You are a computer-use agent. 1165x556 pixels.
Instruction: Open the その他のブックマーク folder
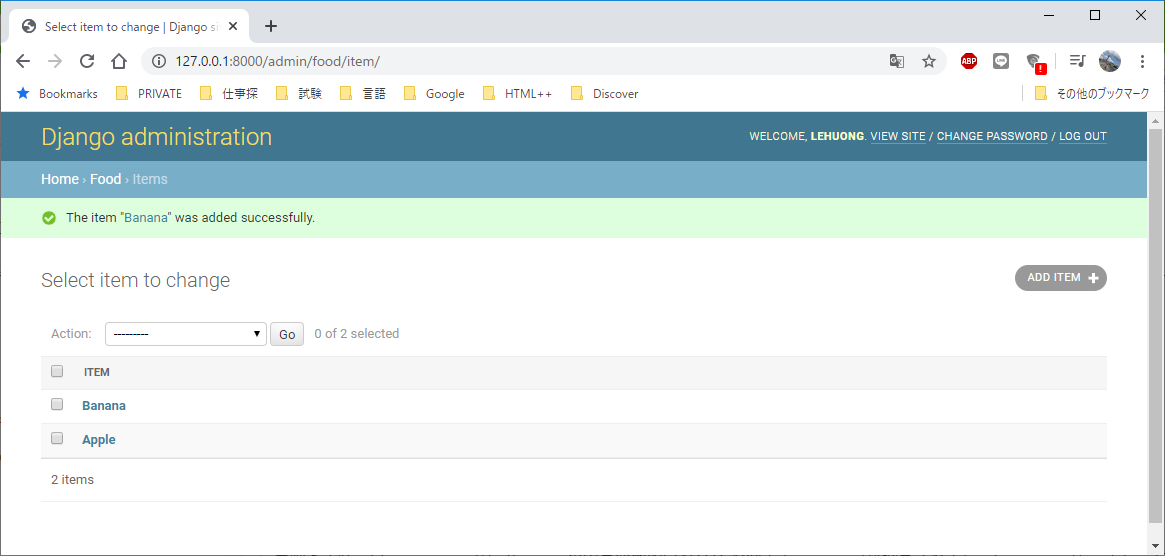(1092, 94)
